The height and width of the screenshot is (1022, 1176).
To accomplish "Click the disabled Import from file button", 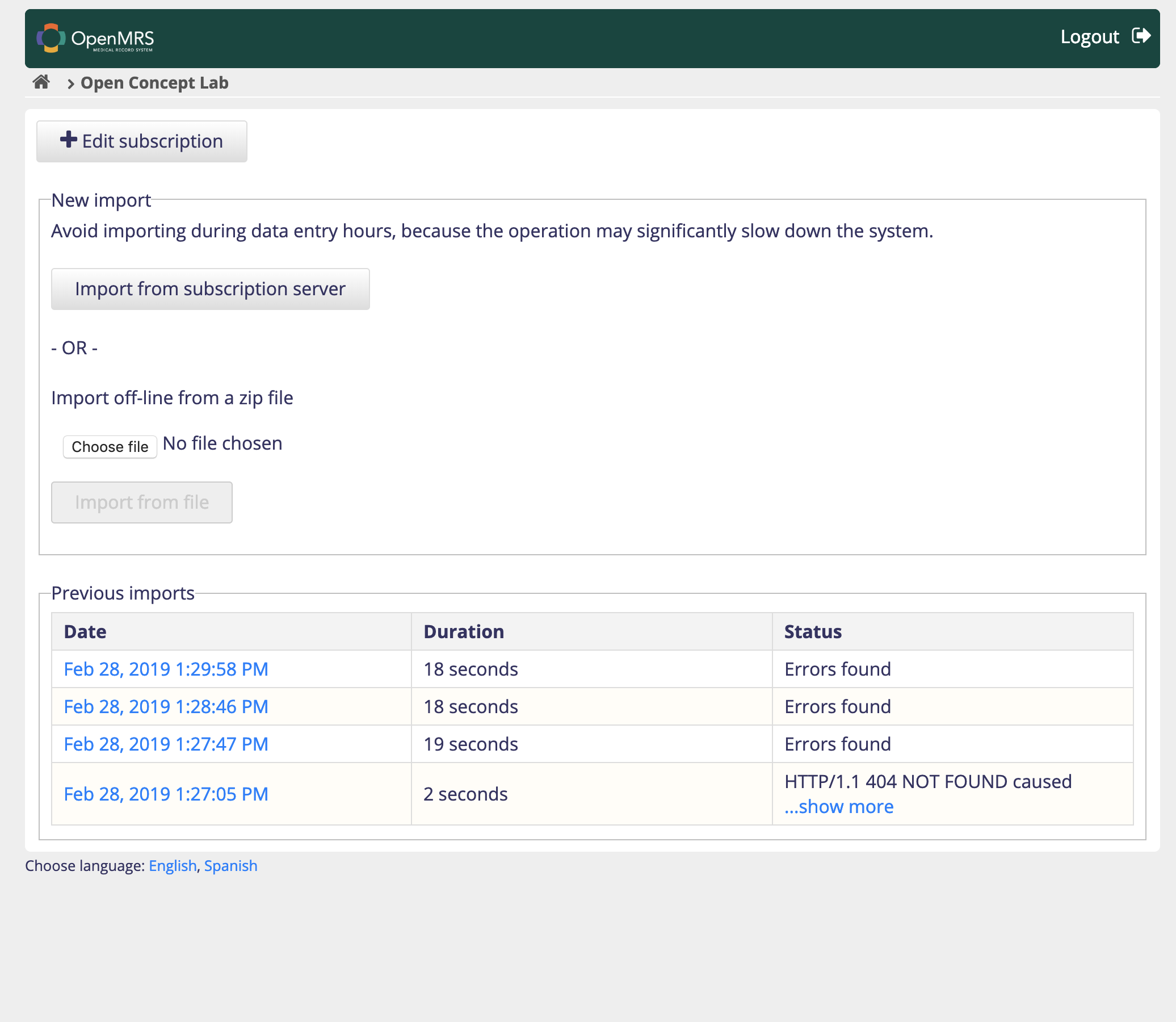I will 141,502.
